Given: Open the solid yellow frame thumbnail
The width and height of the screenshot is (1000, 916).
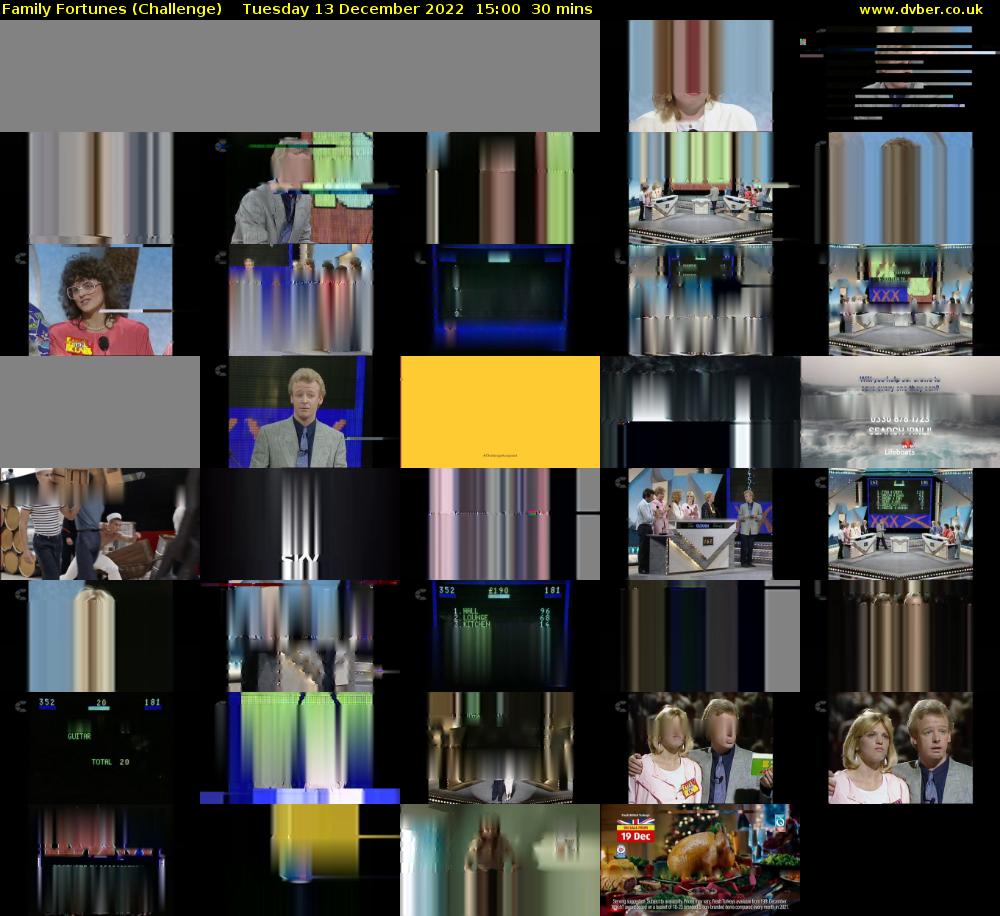Looking at the screenshot, I should point(500,412).
